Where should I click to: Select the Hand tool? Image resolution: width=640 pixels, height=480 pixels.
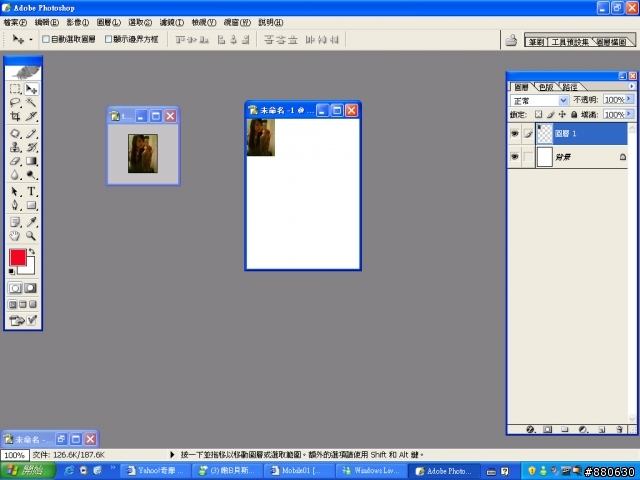click(x=15, y=236)
